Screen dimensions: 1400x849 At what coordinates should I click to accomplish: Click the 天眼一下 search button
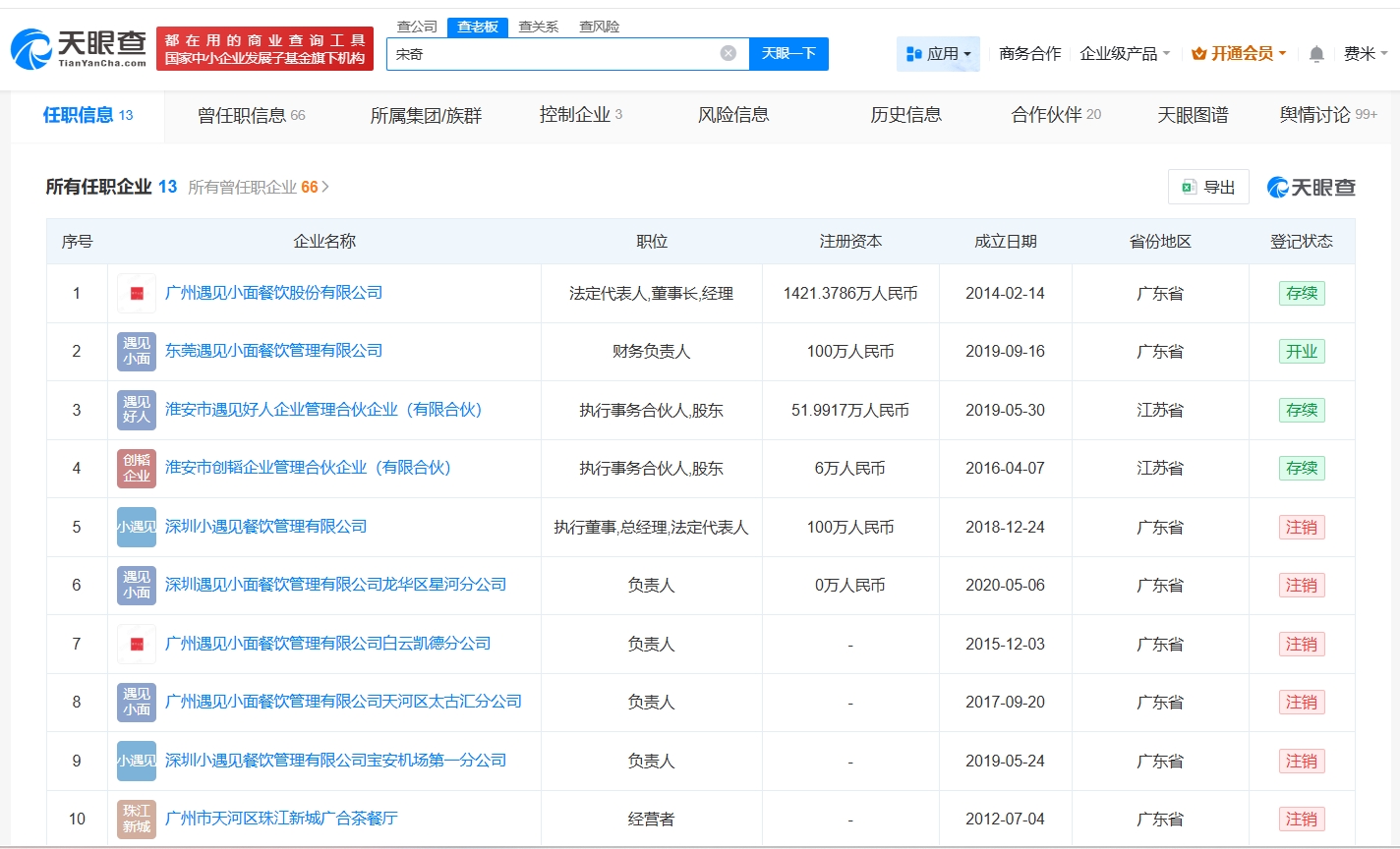tap(788, 54)
